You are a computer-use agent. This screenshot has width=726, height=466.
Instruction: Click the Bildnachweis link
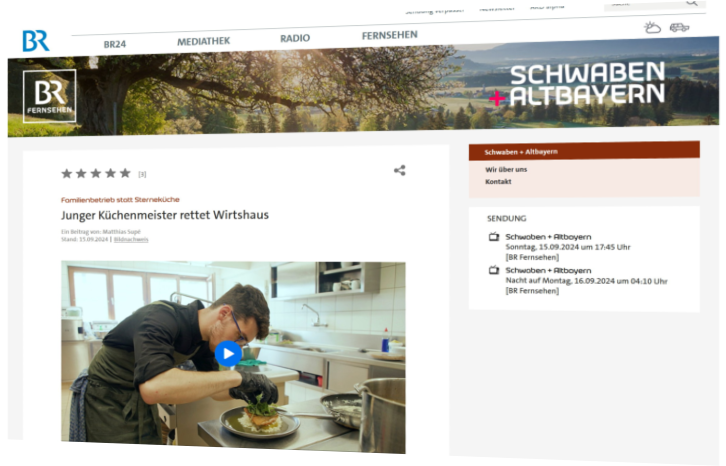click(x=131, y=239)
